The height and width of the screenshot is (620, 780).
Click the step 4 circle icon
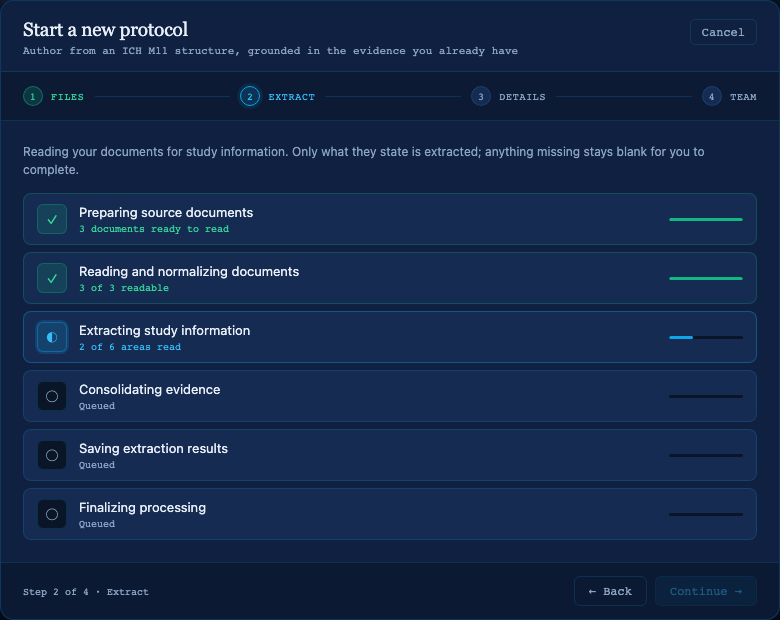711,97
